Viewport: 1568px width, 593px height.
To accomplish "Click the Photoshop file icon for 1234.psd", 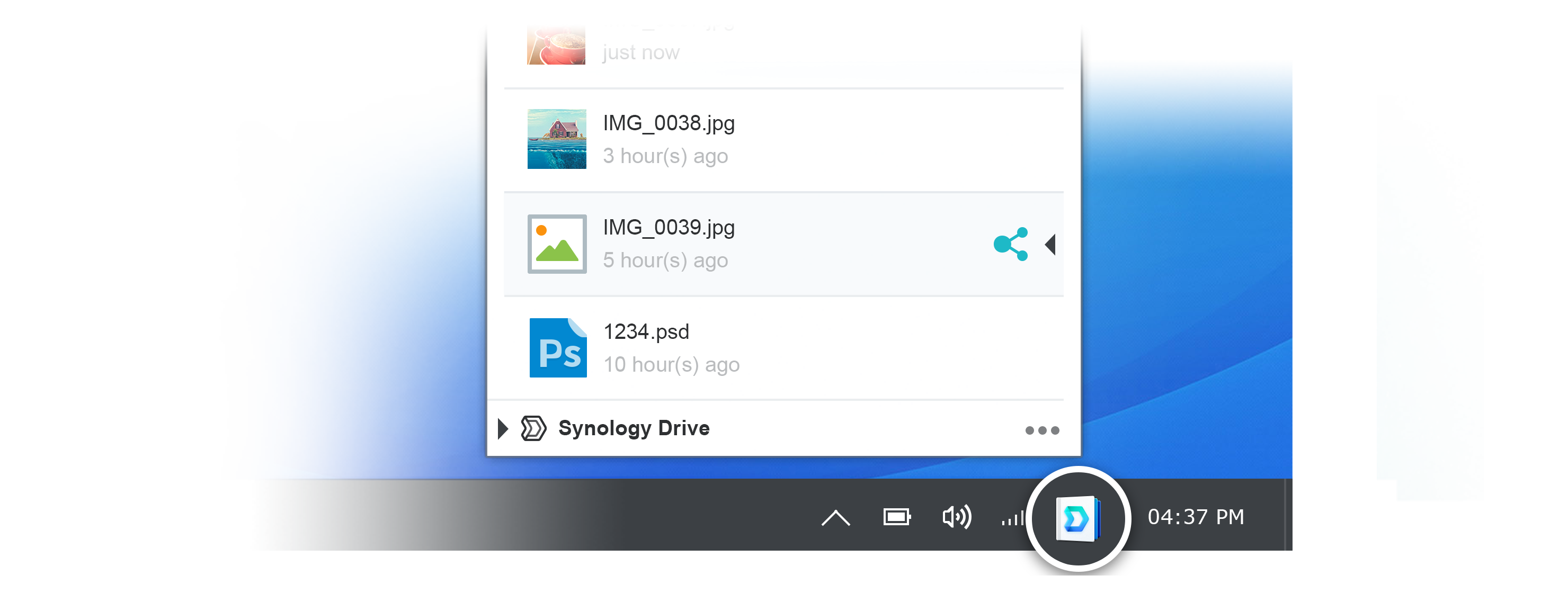I will click(x=558, y=348).
